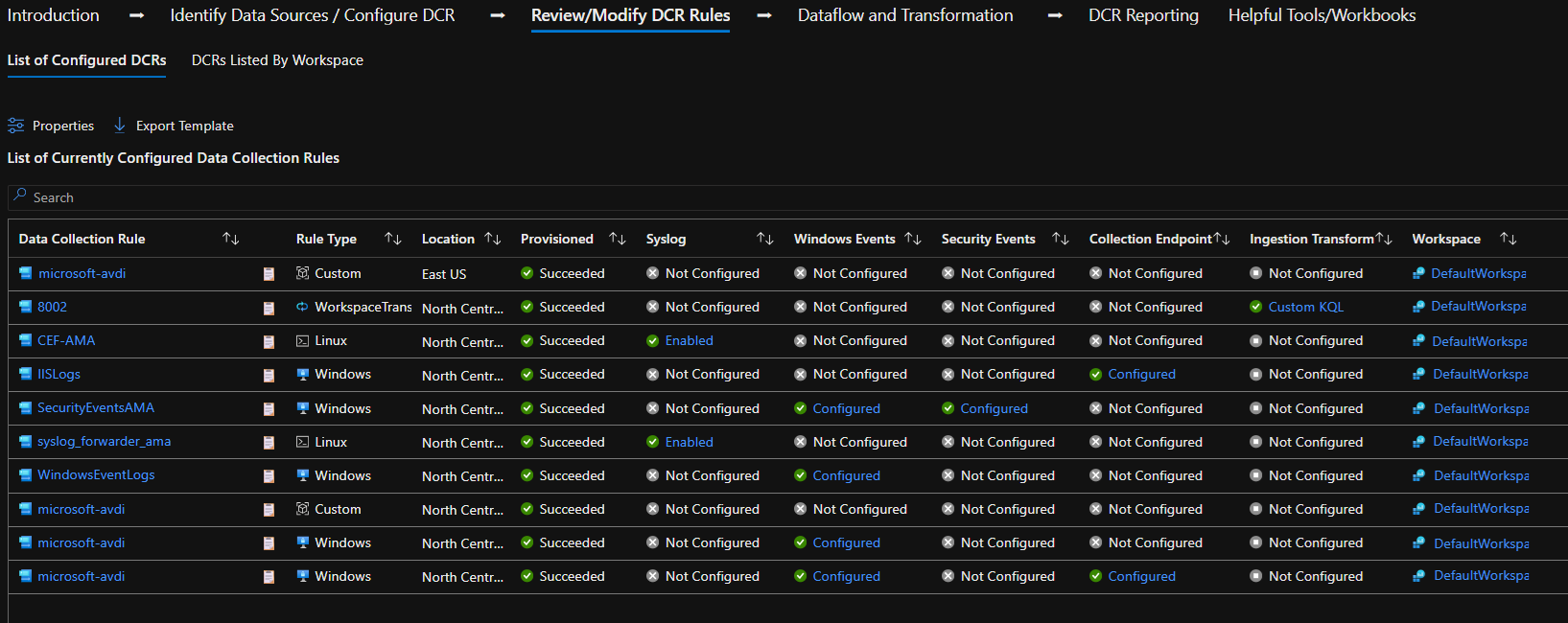
Task: Go to the DCR Reporting tab
Action: tap(1143, 15)
